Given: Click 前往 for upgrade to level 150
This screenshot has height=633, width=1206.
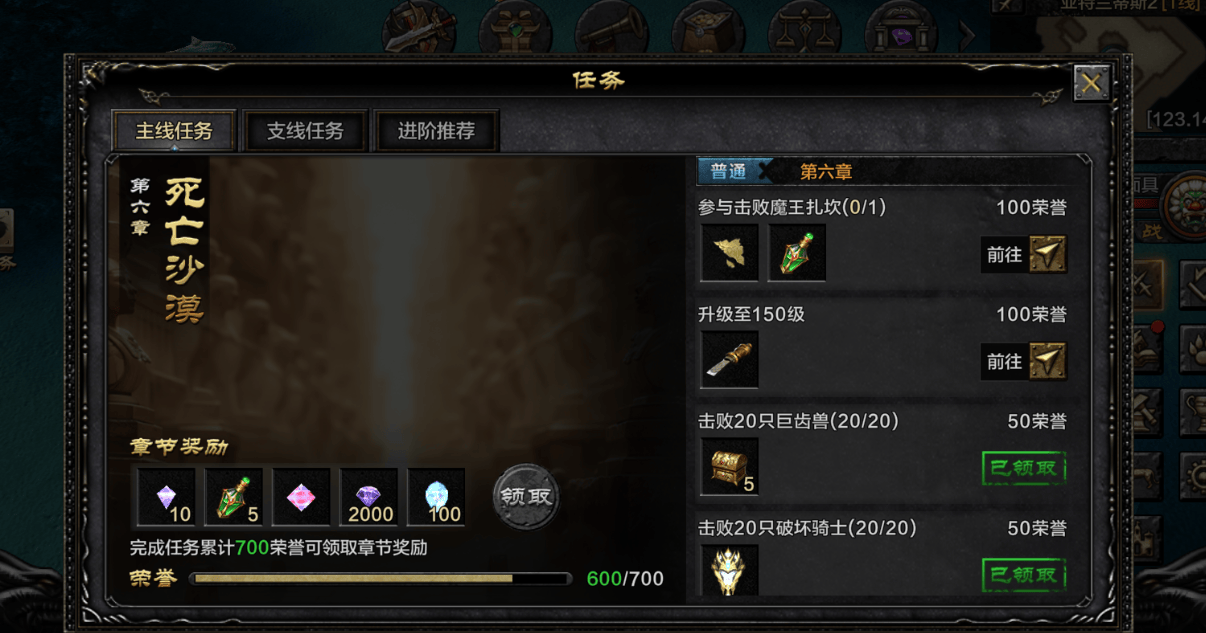Looking at the screenshot, I should [x=1024, y=362].
